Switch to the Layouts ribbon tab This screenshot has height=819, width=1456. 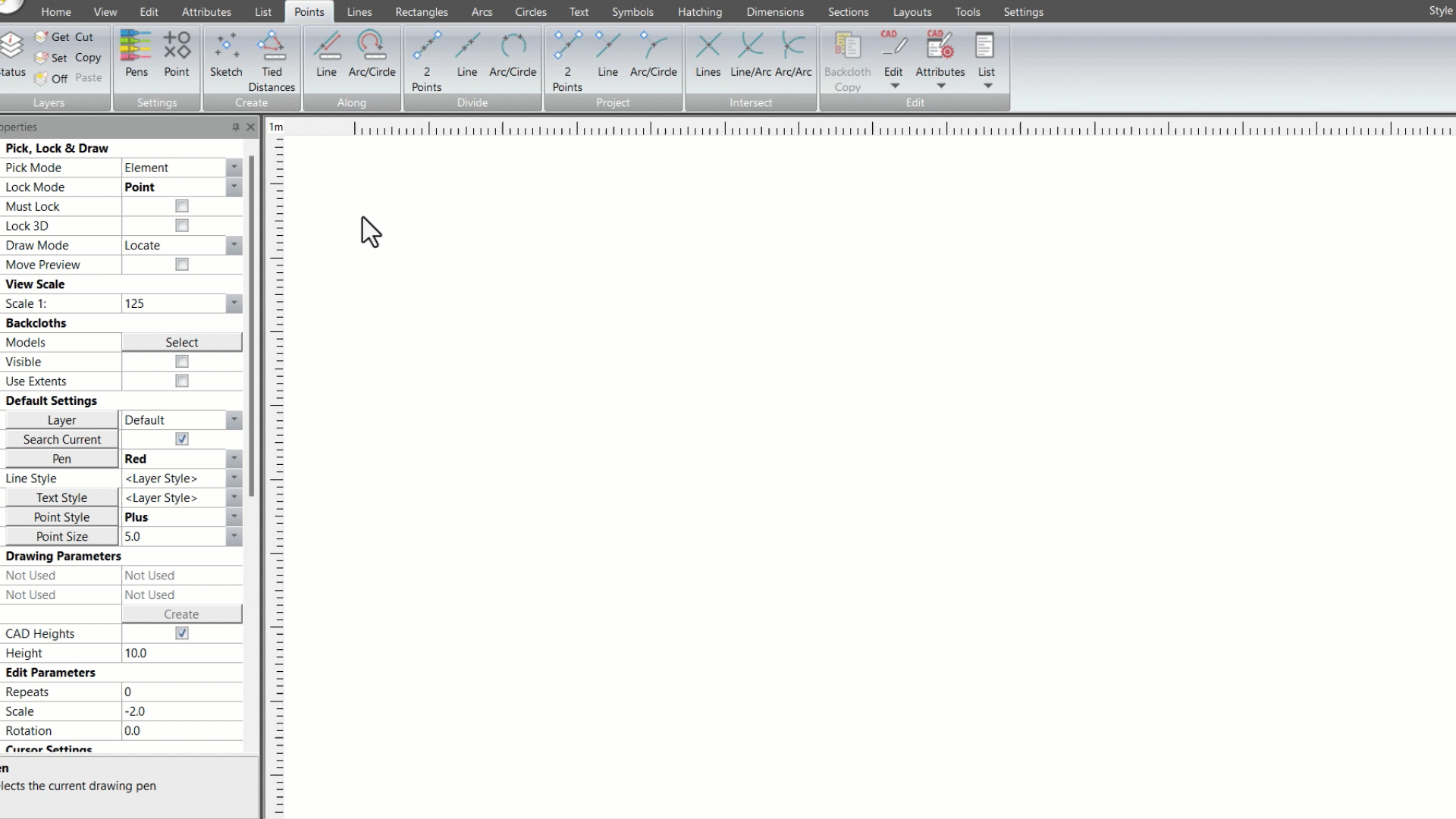[912, 12]
